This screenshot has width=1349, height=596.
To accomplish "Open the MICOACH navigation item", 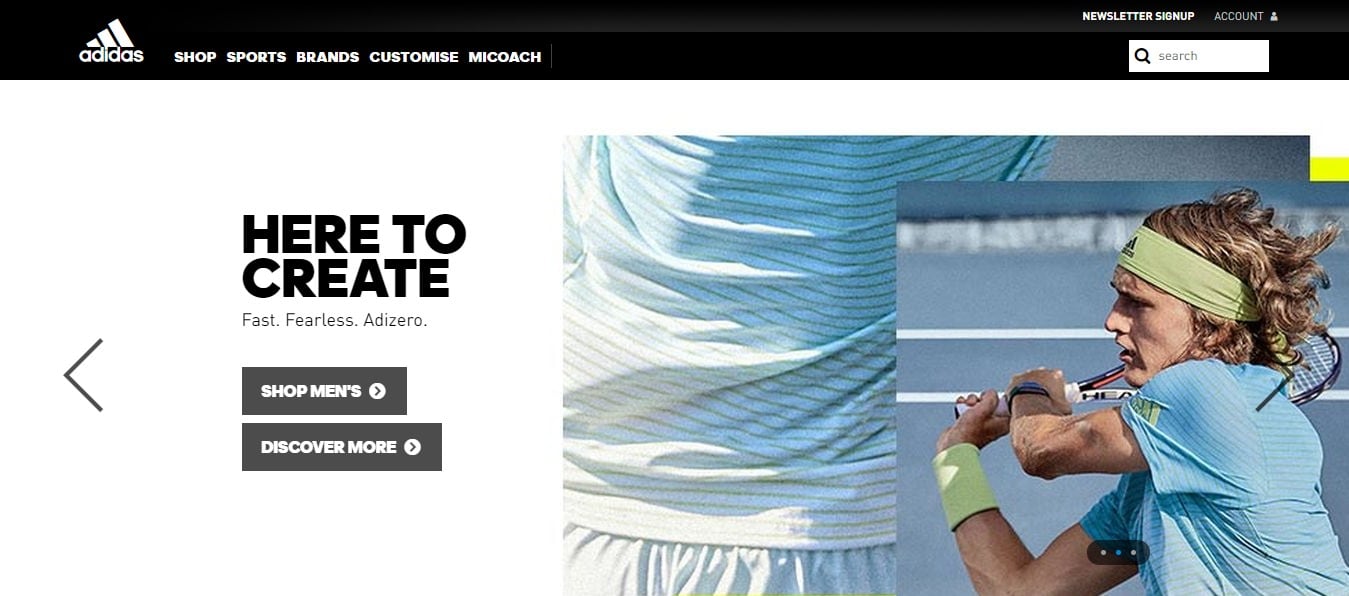I will (x=505, y=57).
